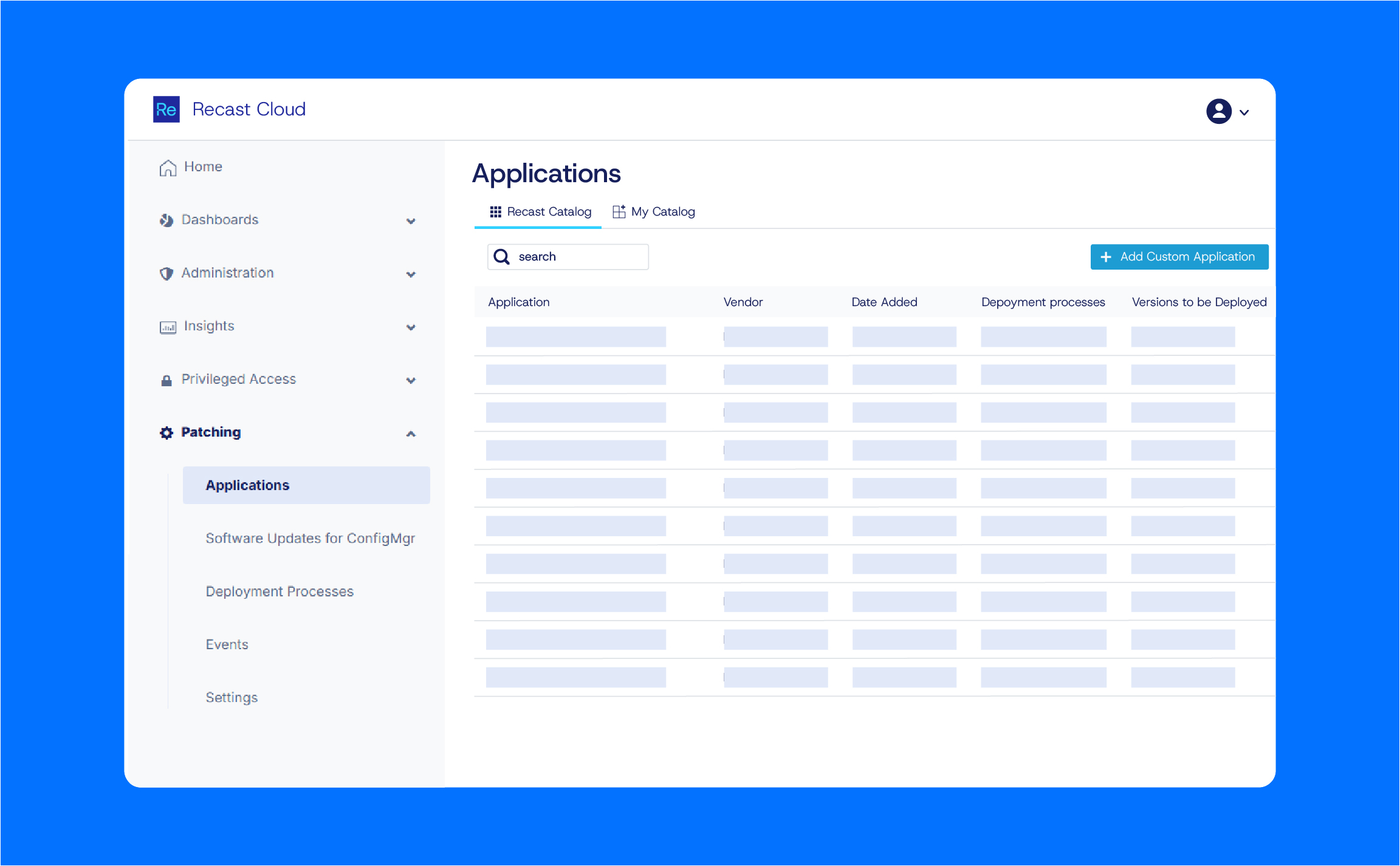Click the Privileged Access lock icon
Screen dimensions: 1400x866
pyautogui.click(x=166, y=380)
